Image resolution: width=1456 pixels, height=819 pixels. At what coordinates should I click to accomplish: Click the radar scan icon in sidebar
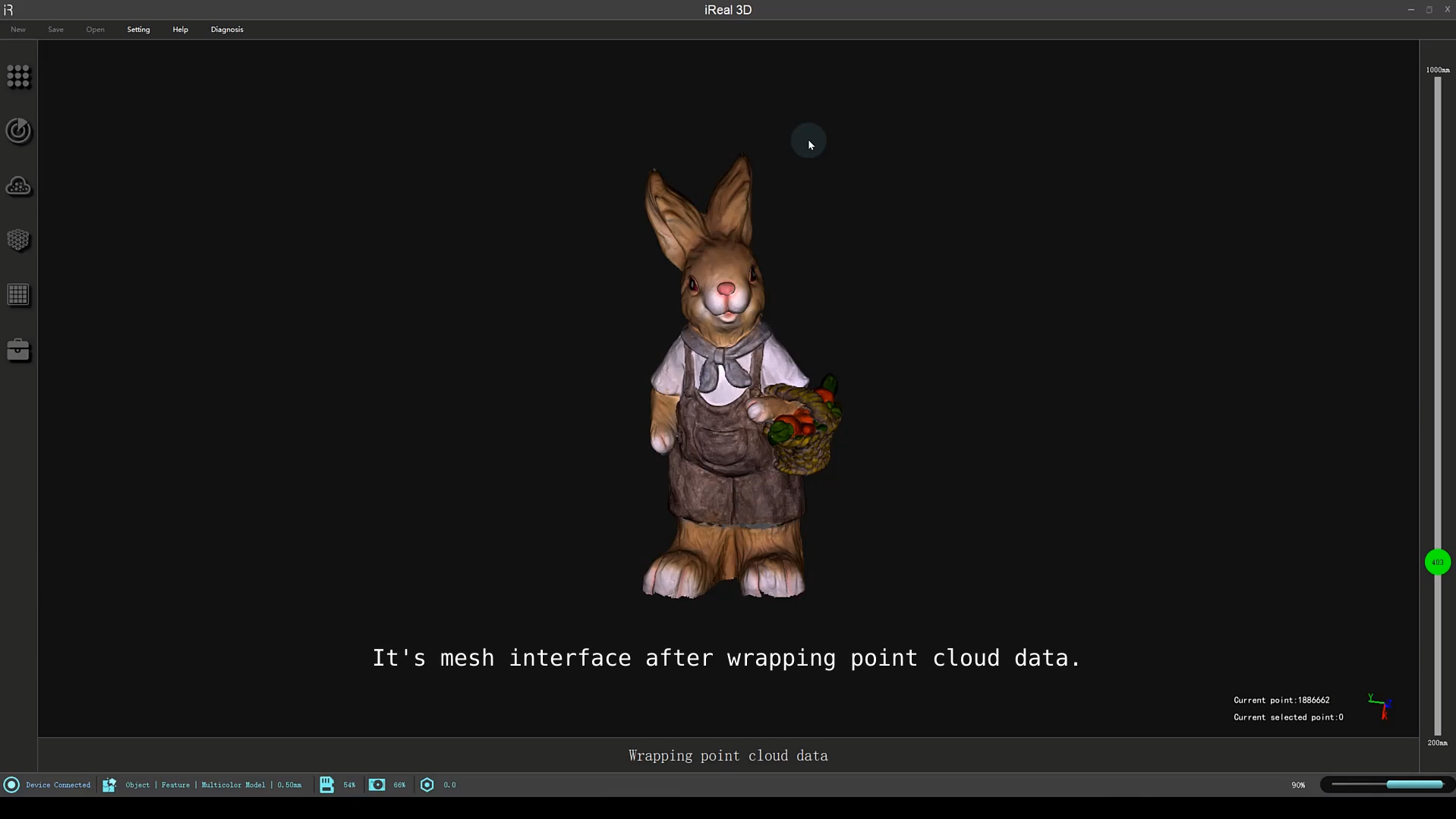[x=18, y=131]
